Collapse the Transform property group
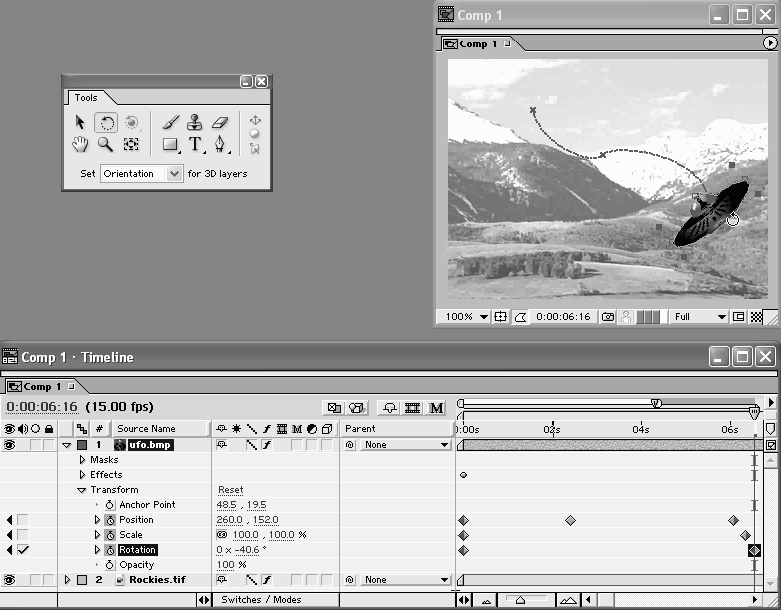The image size is (781, 610). pyautogui.click(x=82, y=490)
